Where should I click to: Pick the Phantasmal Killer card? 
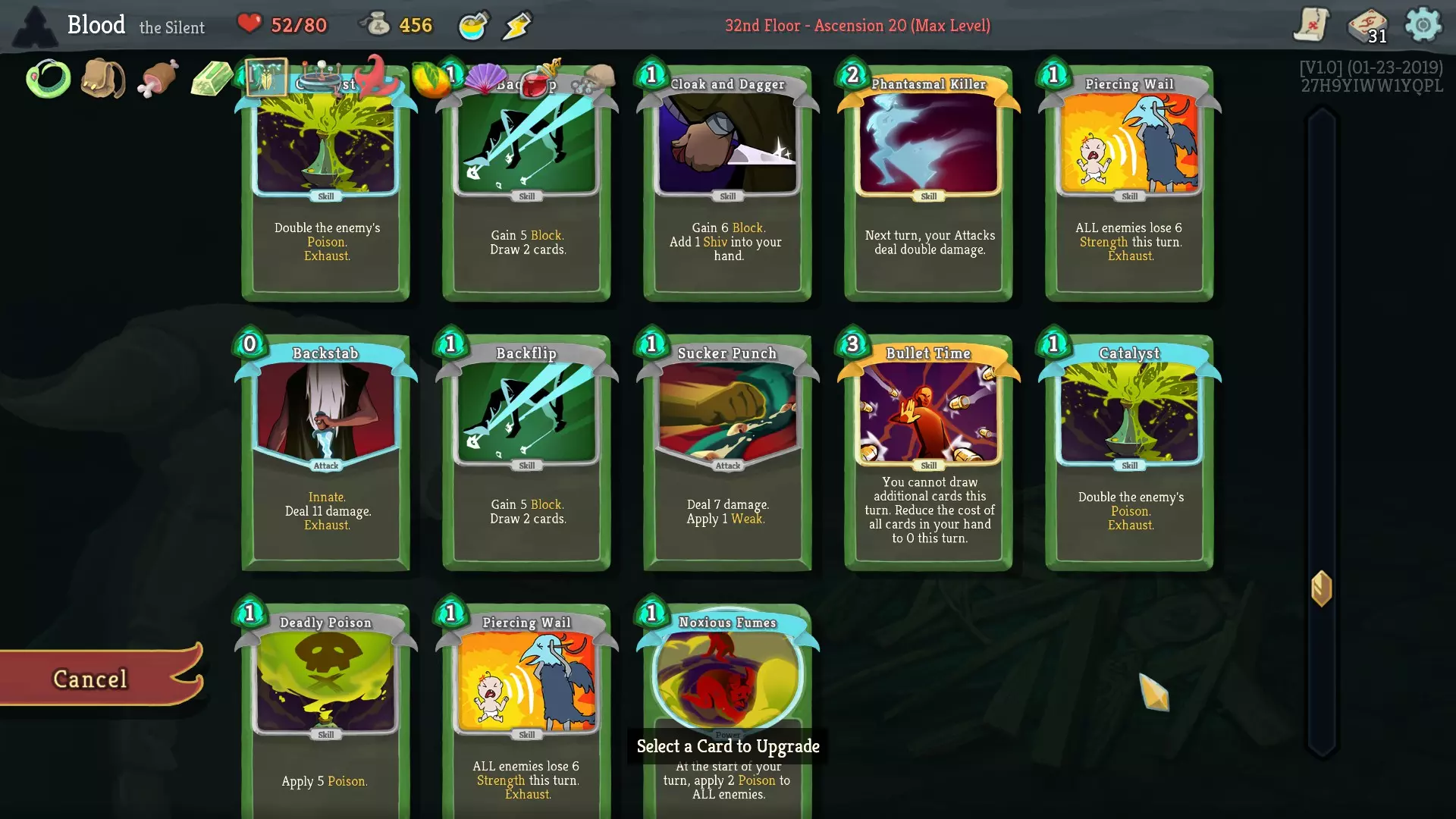click(x=928, y=182)
